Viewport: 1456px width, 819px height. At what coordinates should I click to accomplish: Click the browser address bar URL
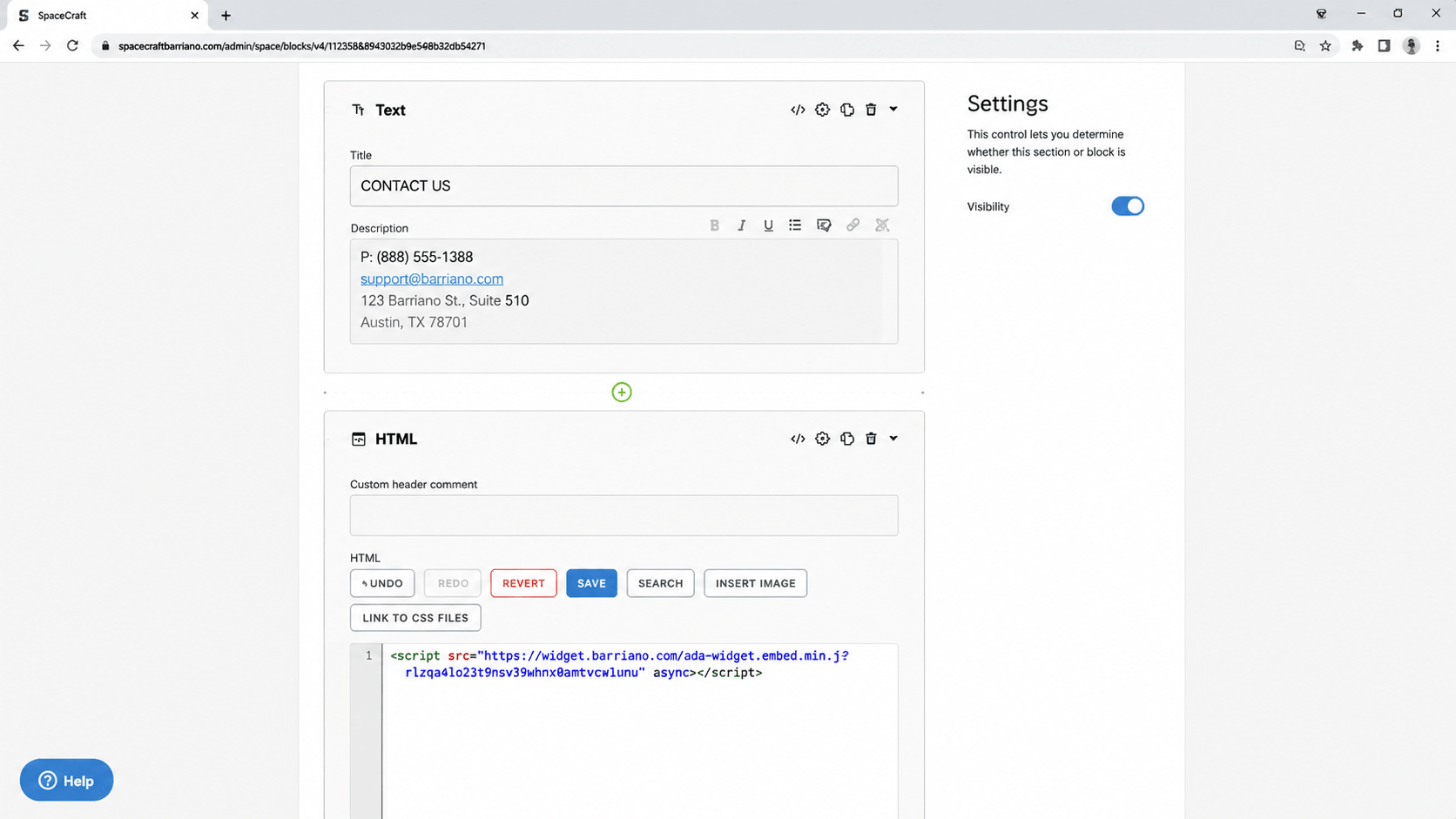[x=302, y=46]
